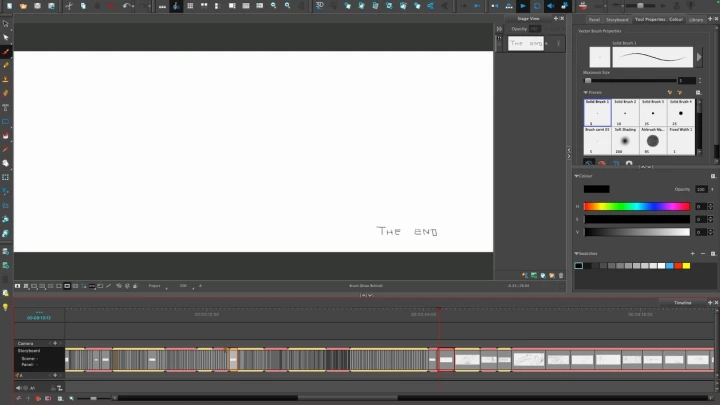Click the Undo arrow icon
This screenshot has width=720, height=405.
[127, 6]
